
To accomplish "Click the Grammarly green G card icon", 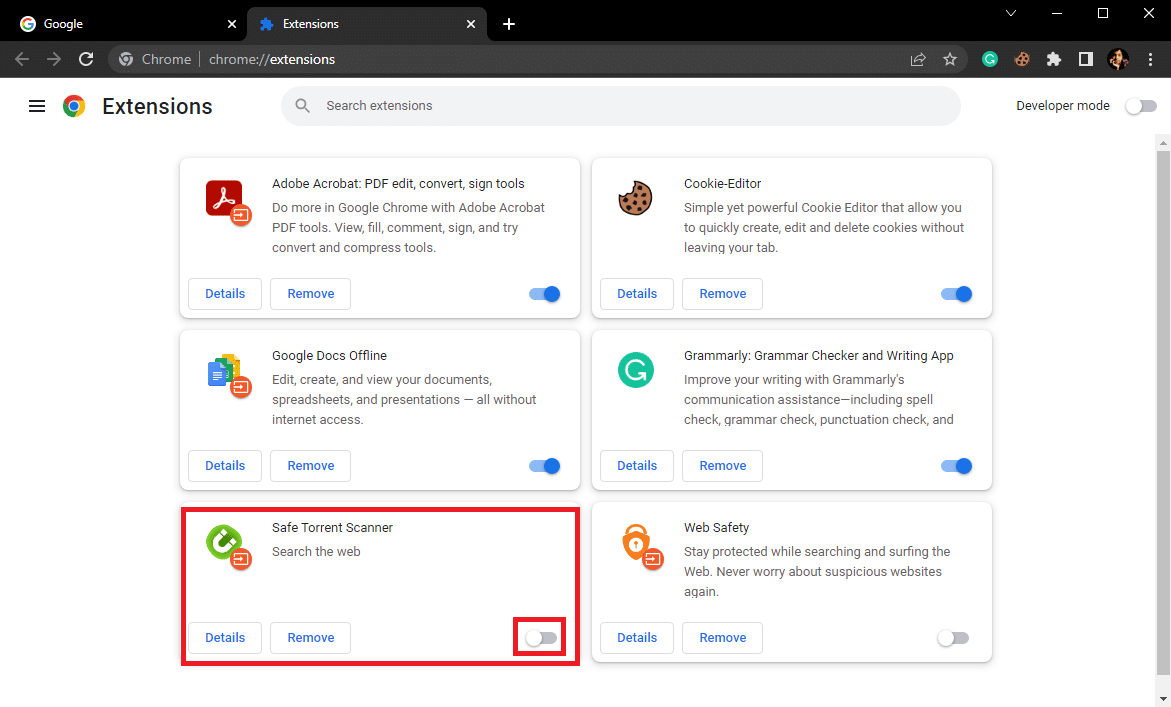I will [x=636, y=370].
